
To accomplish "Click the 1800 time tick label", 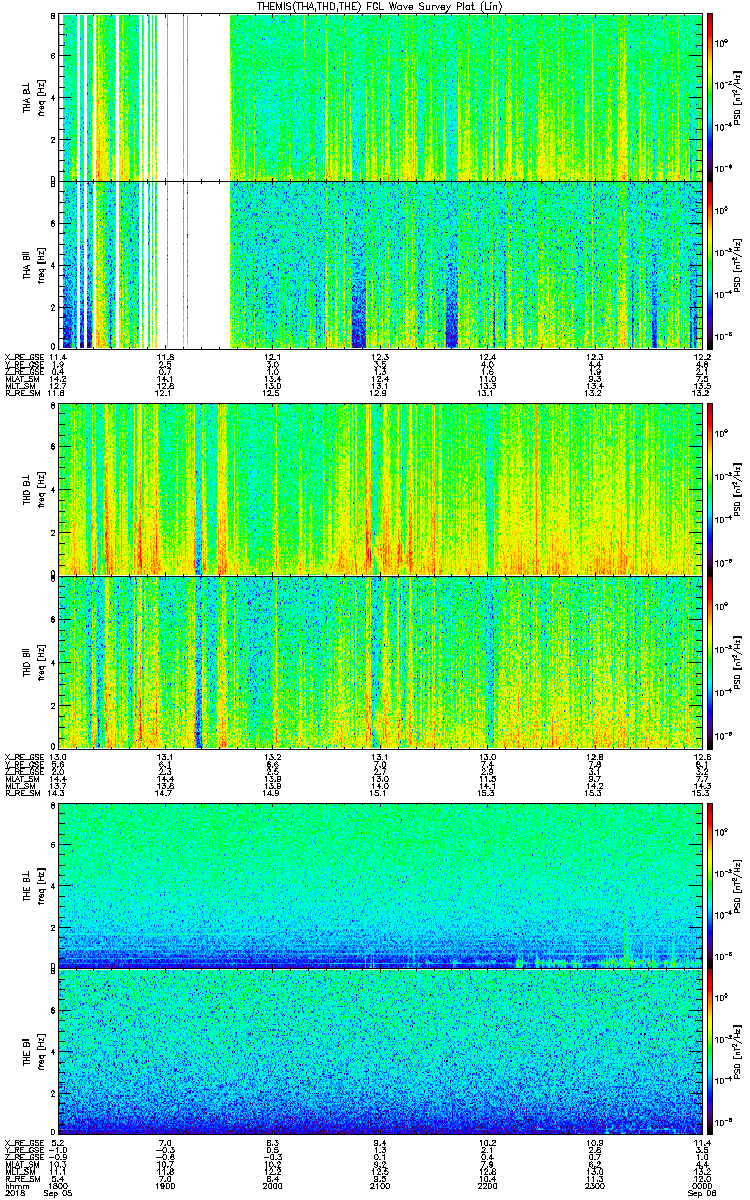I will pos(60,1186).
